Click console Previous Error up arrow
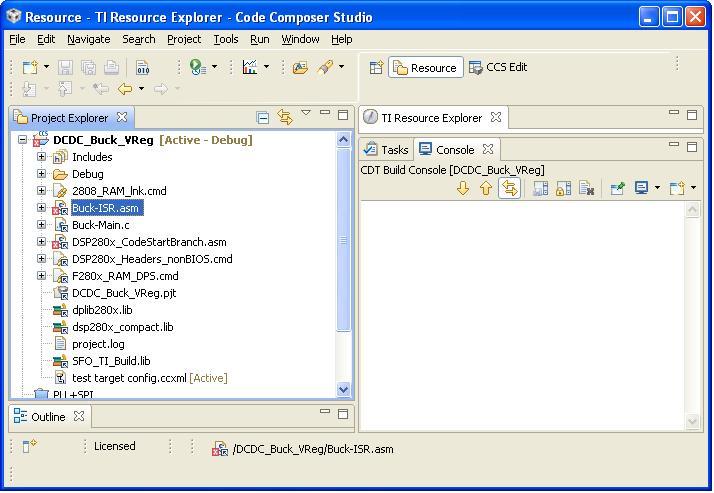714x493 pixels. pos(486,188)
